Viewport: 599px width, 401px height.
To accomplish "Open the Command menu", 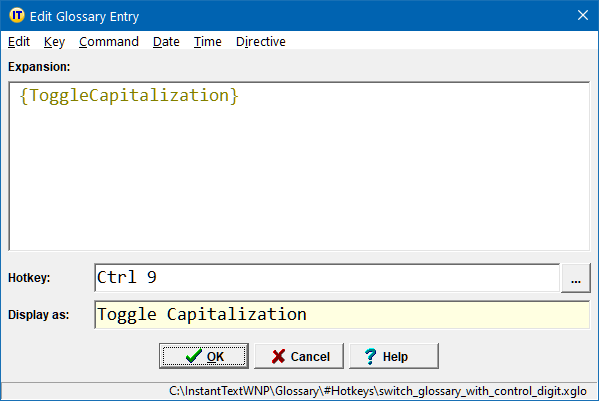I will click(x=109, y=41).
